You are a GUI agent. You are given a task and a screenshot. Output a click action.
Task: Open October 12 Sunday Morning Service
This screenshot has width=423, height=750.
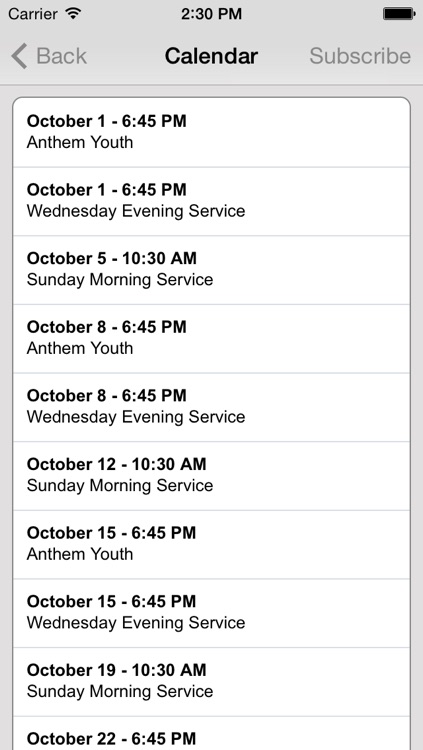click(x=212, y=476)
